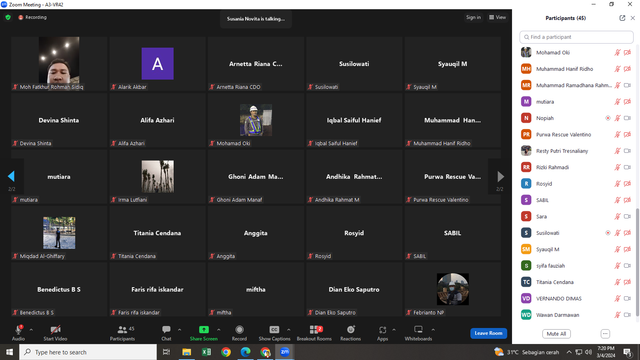Click the Recording indicator
The width and height of the screenshot is (640, 360).
pos(32,17)
